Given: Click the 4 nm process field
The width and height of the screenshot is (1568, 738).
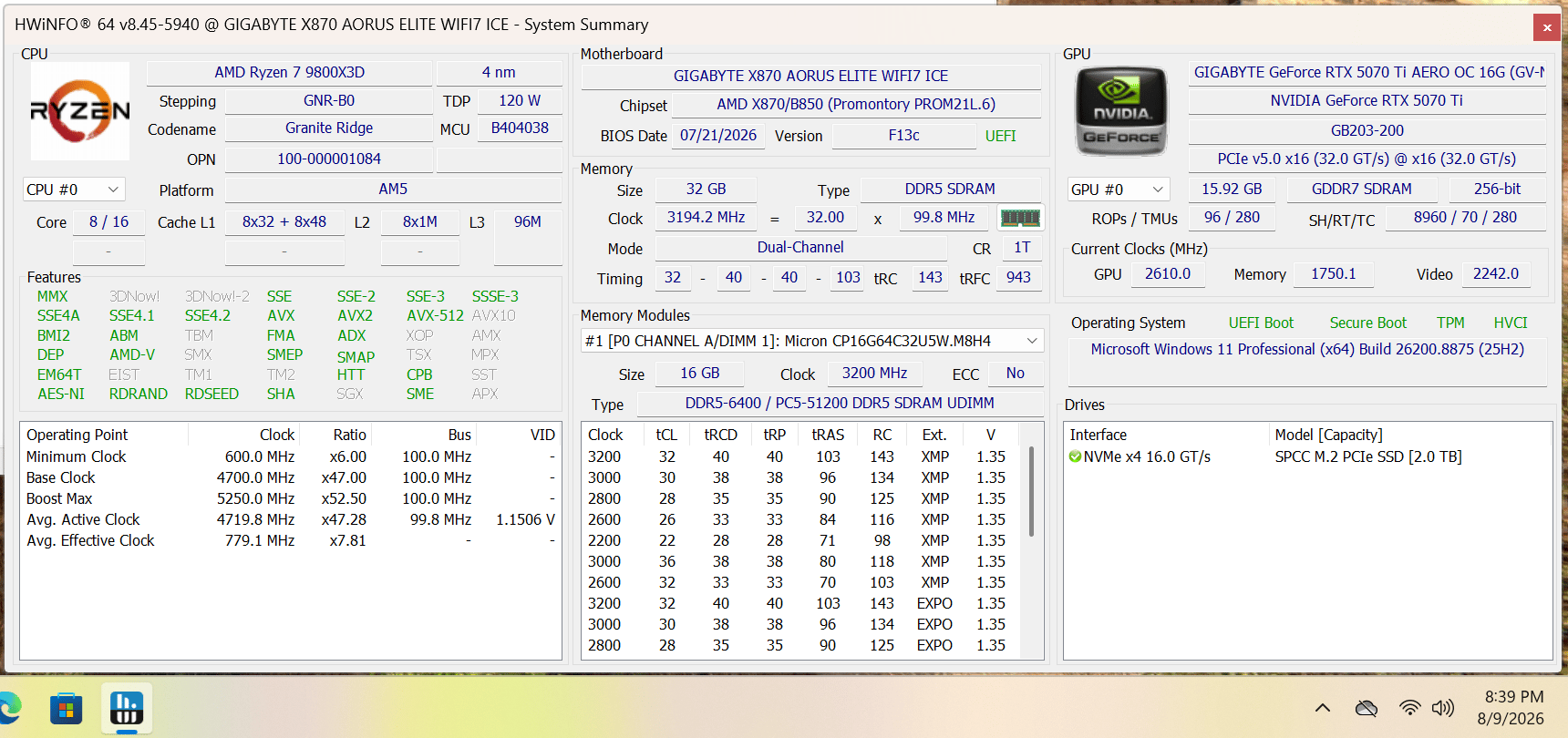Looking at the screenshot, I should (499, 73).
